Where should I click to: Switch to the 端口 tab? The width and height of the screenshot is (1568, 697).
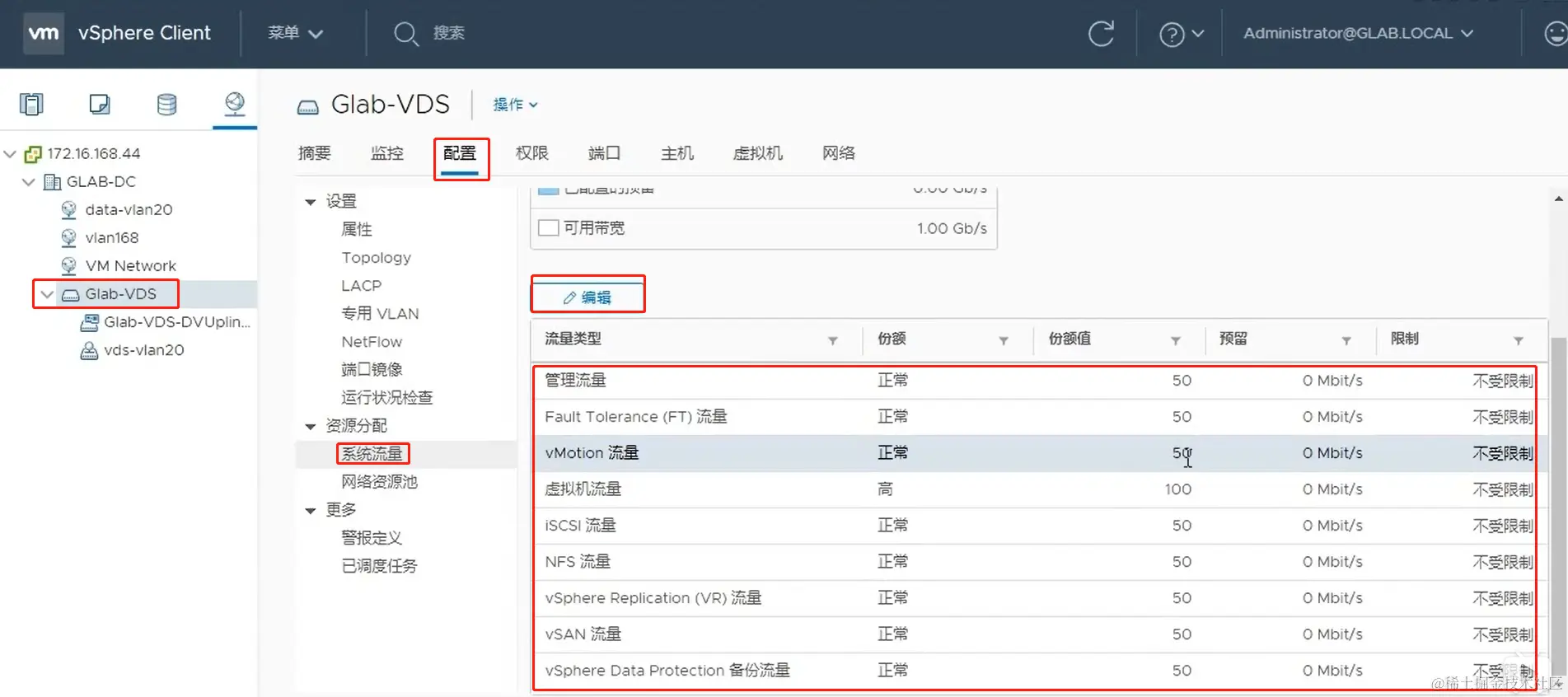(605, 153)
